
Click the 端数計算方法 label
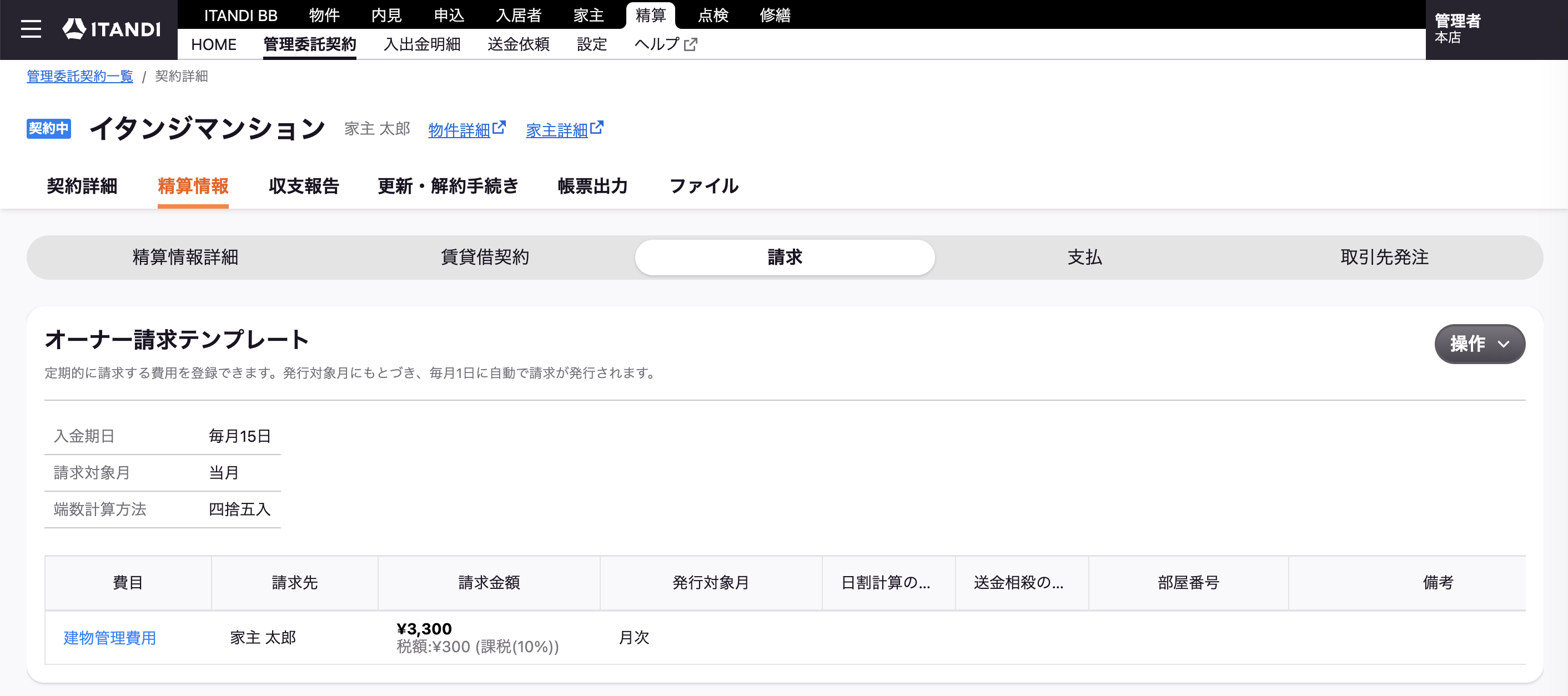click(100, 509)
